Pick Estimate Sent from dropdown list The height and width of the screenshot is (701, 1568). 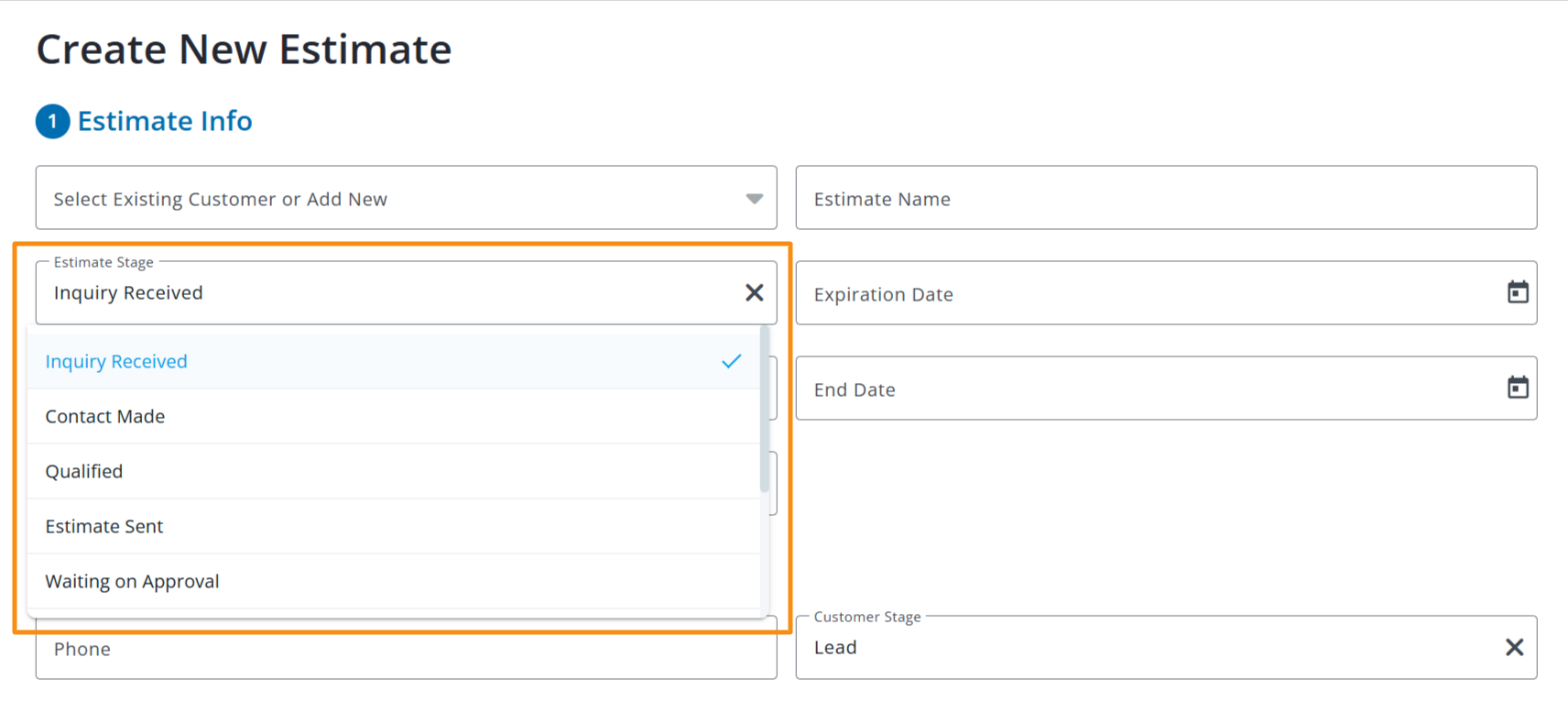point(394,526)
